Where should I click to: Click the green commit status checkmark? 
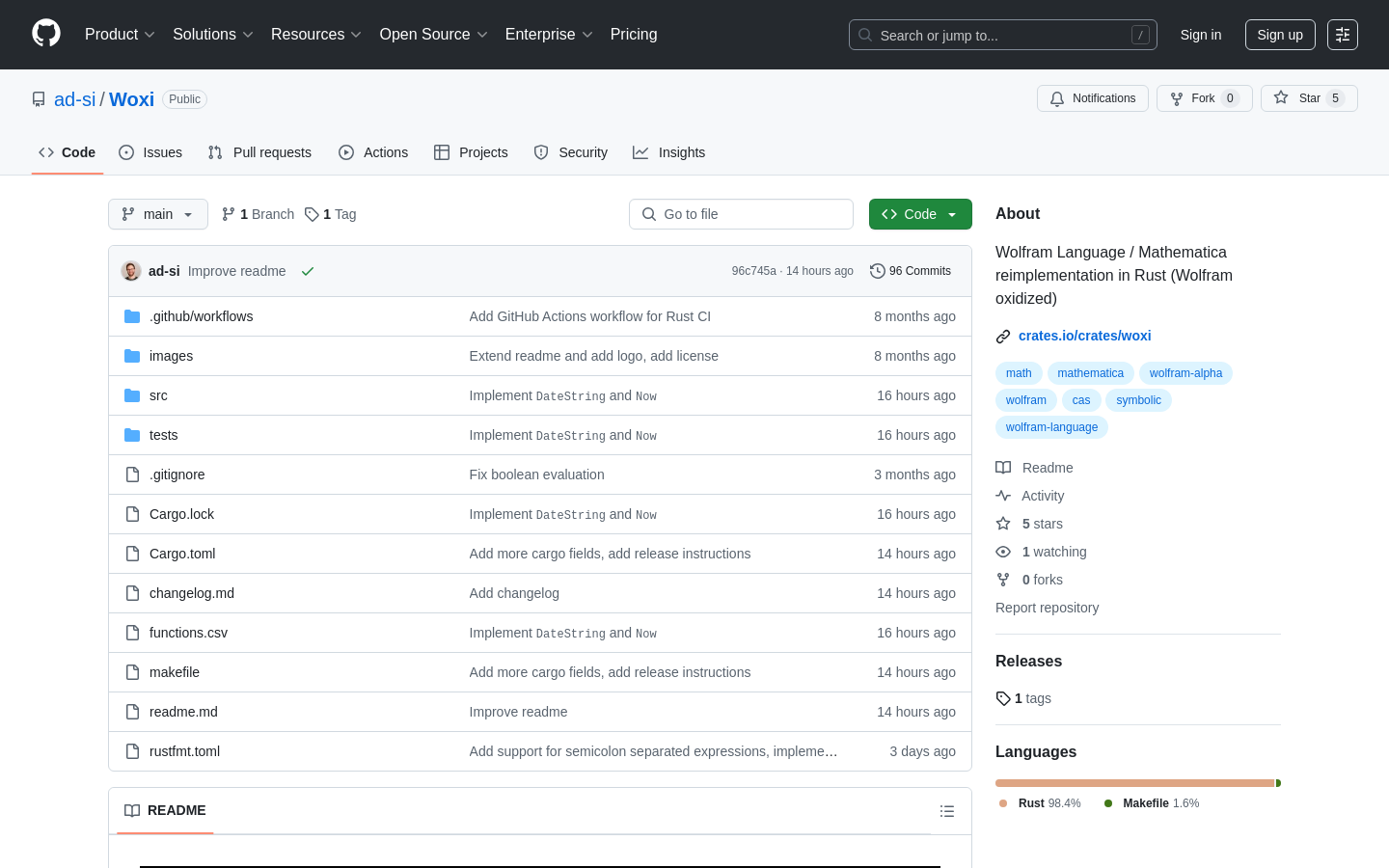pyautogui.click(x=308, y=271)
